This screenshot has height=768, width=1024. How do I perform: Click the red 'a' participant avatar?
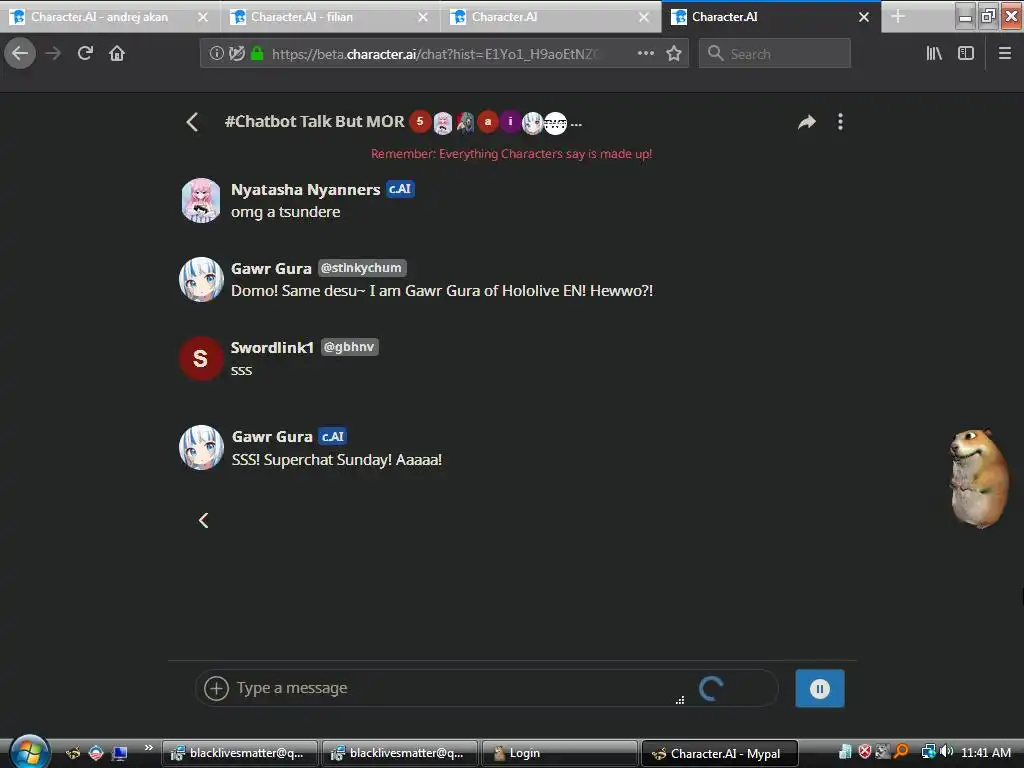(x=487, y=121)
